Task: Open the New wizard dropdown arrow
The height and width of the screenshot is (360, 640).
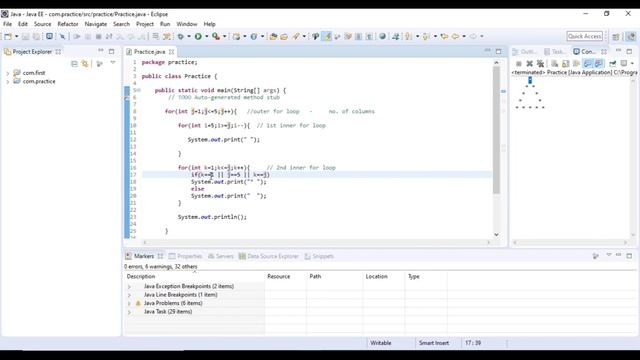Action: 16,36
